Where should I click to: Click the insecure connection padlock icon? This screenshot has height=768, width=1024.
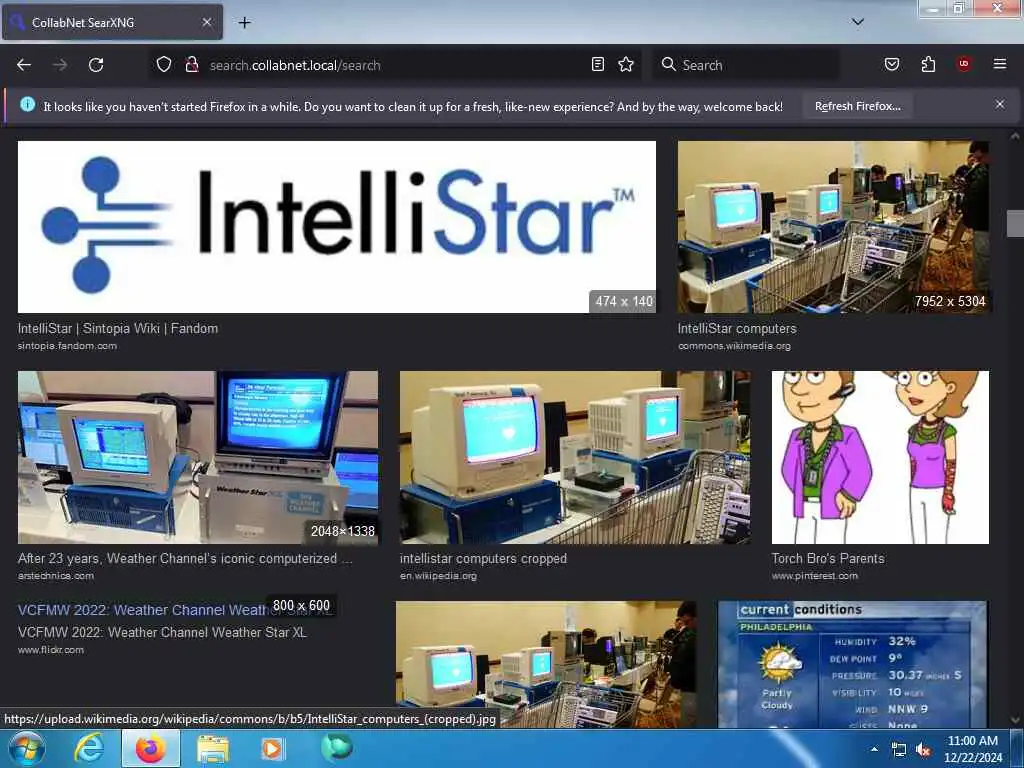(191, 64)
